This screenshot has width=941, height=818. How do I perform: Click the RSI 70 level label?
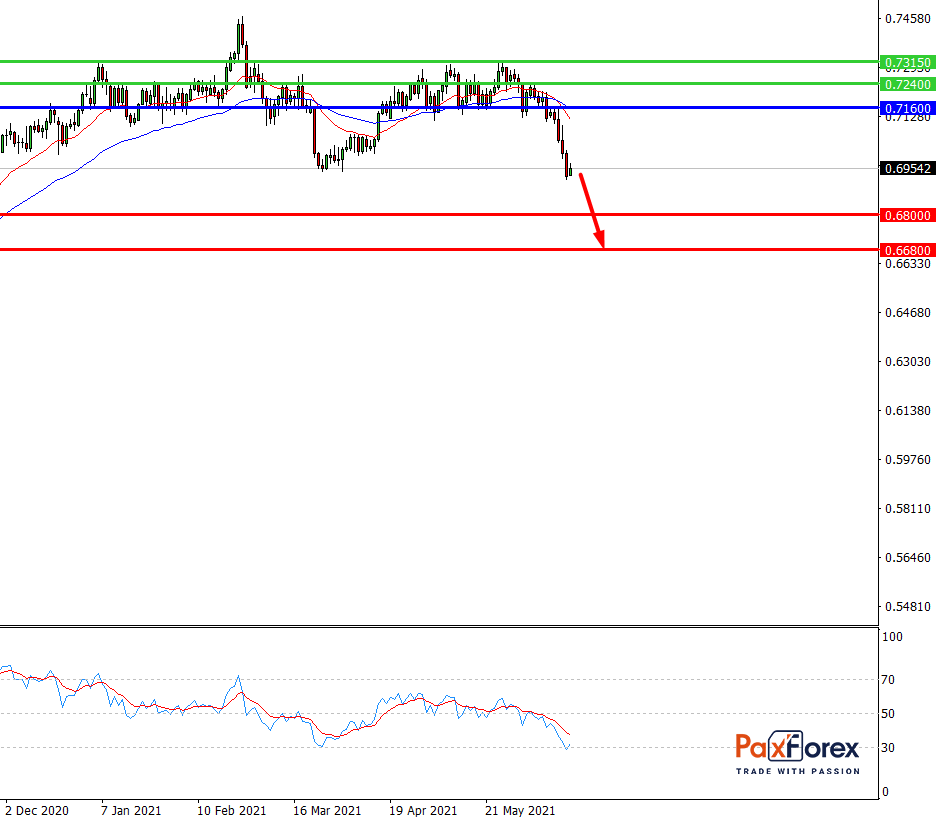888,680
